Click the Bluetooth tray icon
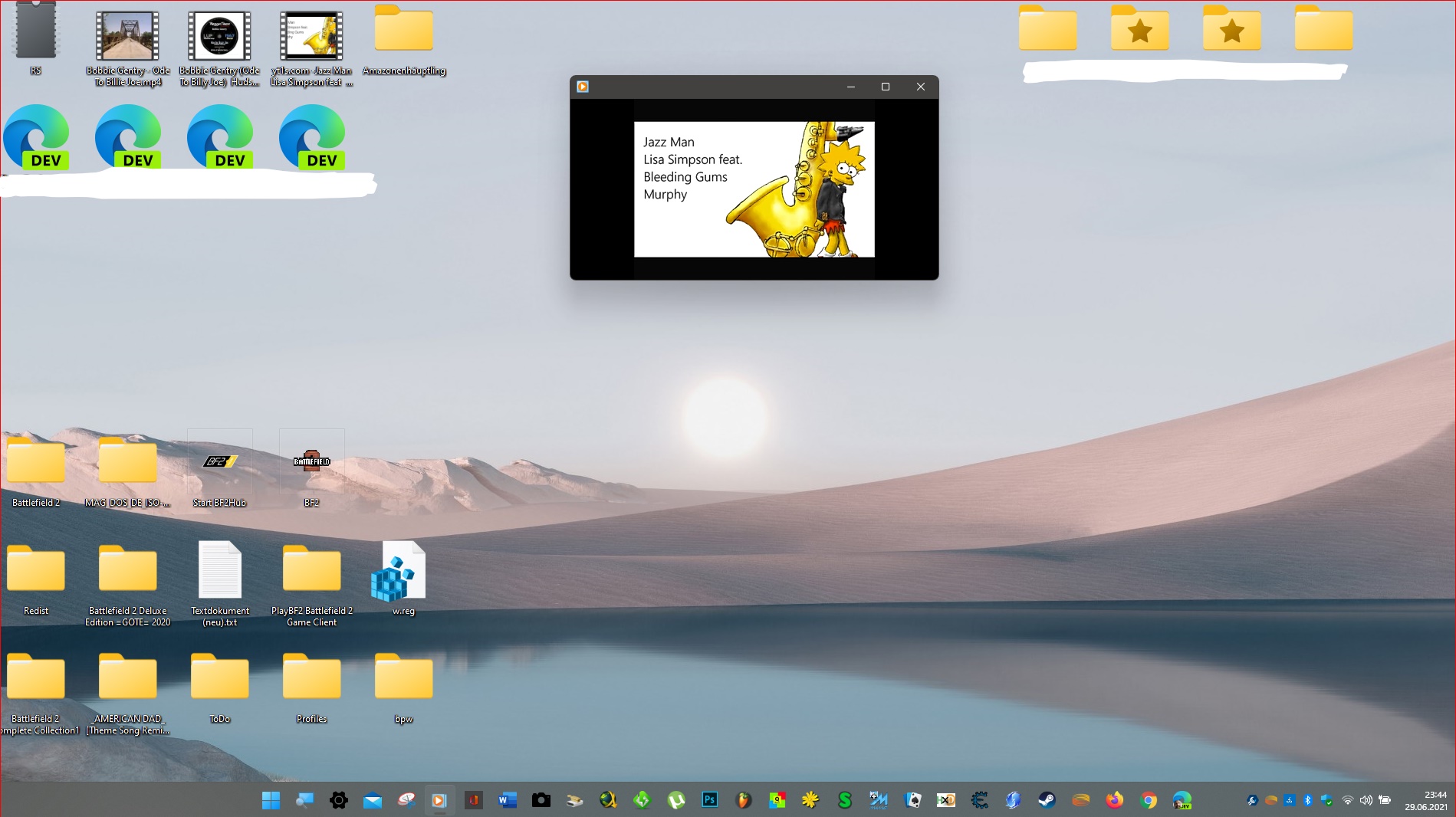 [x=1308, y=800]
